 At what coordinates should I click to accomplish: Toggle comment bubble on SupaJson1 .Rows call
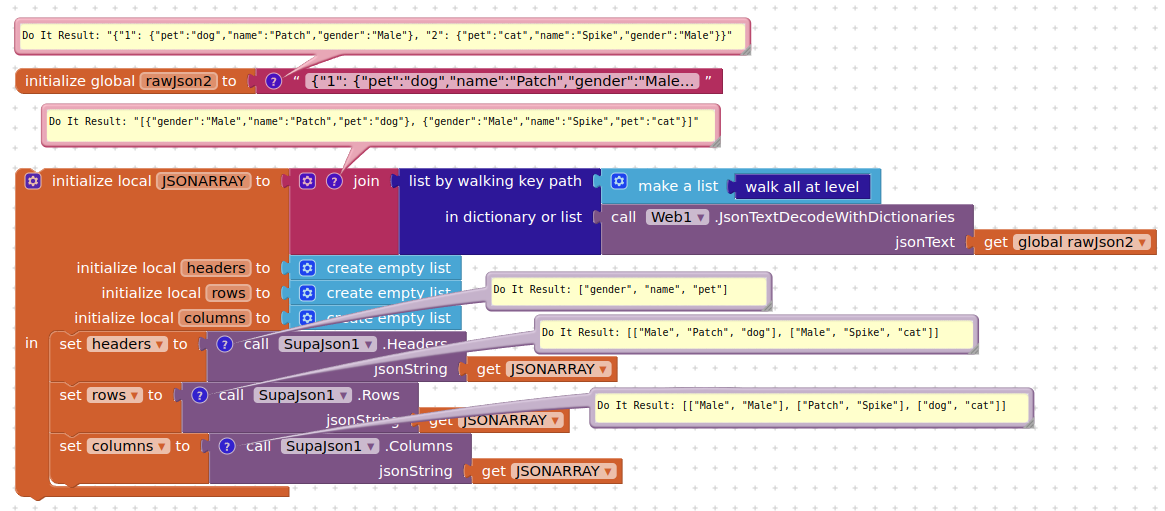(x=200, y=395)
